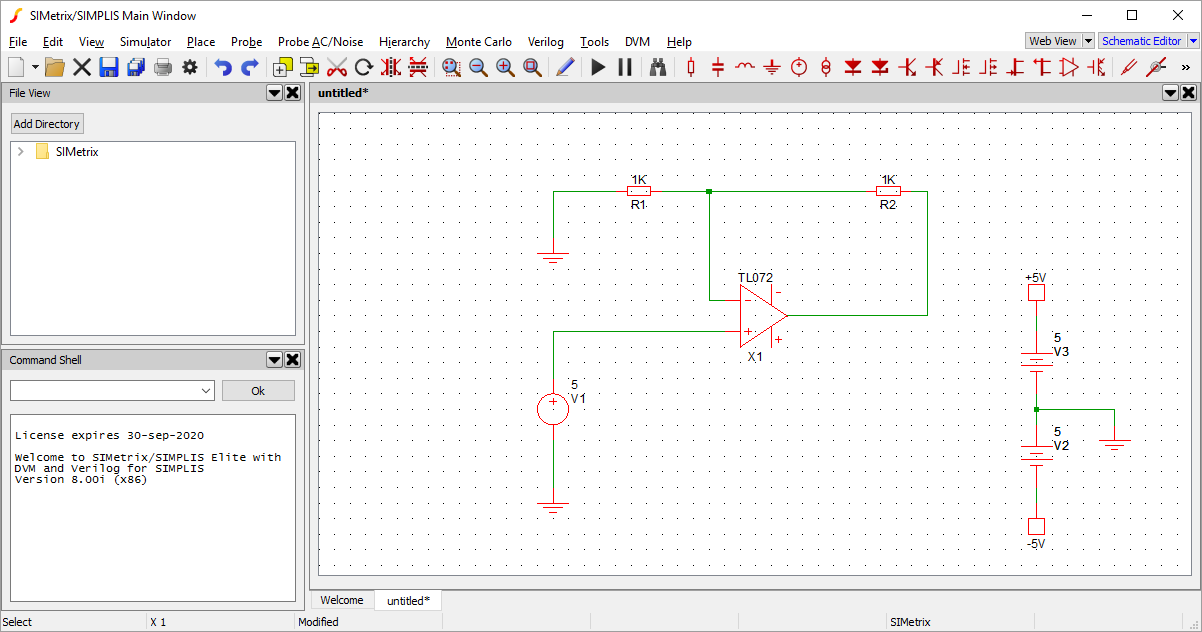Screen dimensions: 1202x632
Task: Cut the selection with the red scissors icon
Action: point(337,67)
